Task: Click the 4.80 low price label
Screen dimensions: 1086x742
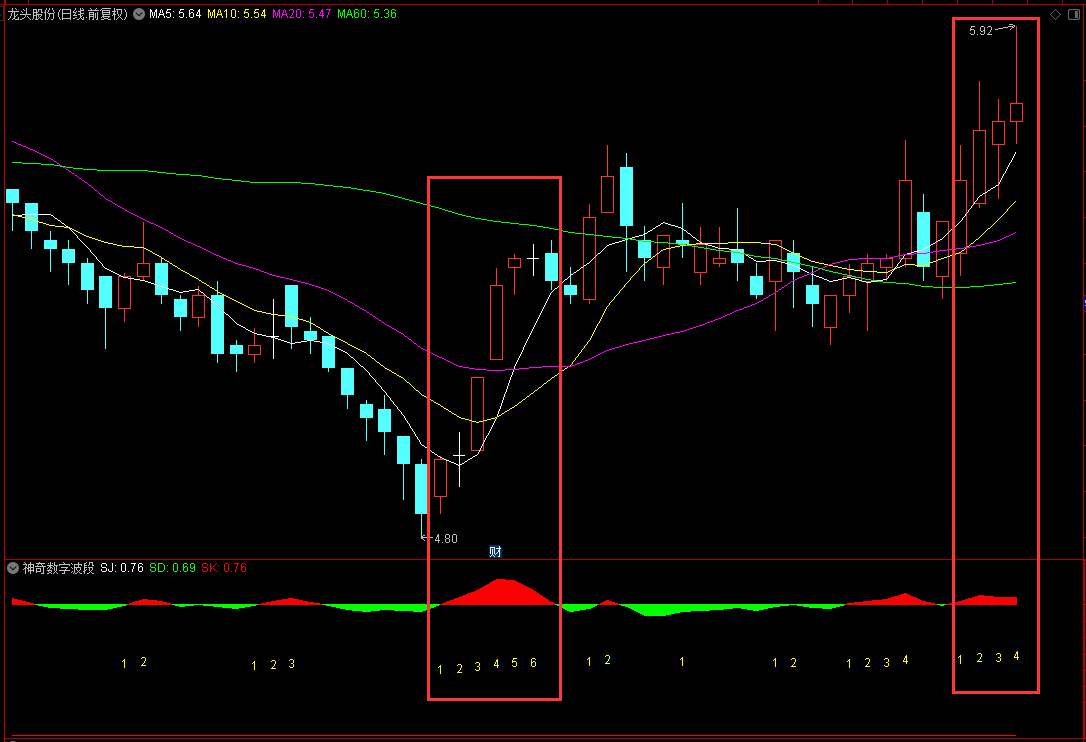Action: (446, 538)
